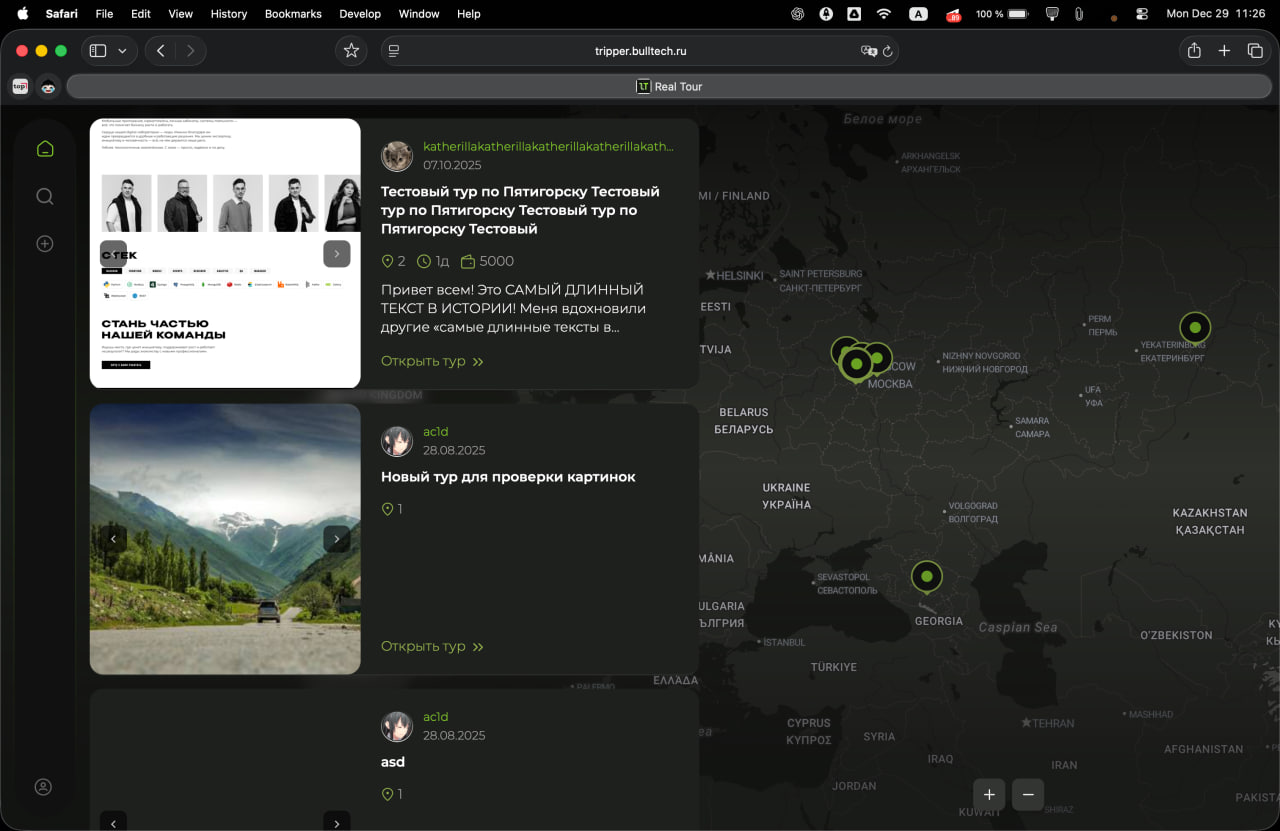Select the map pin above Georgia

tap(927, 576)
